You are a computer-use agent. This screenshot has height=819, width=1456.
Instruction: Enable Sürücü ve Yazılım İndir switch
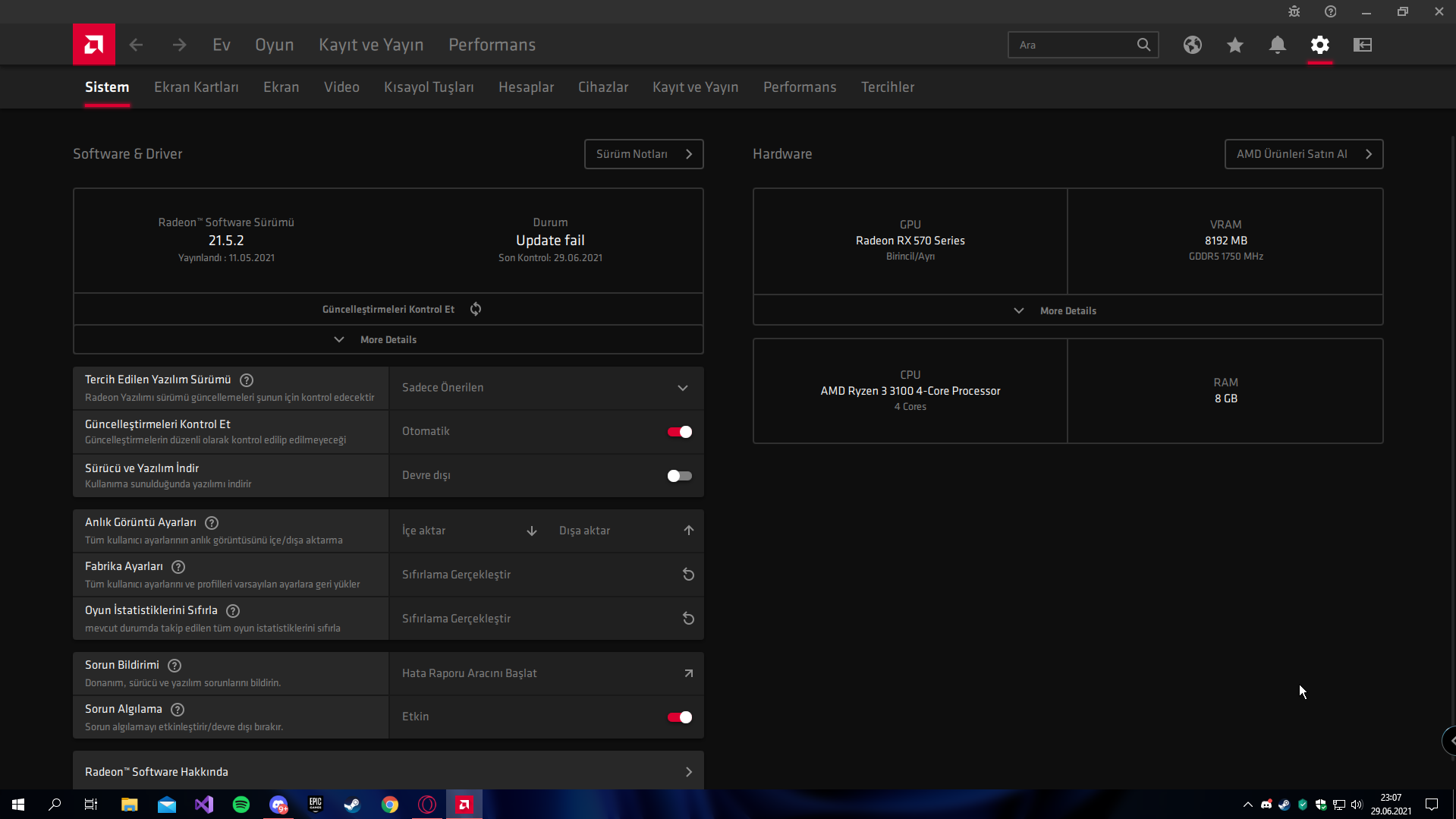(679, 476)
